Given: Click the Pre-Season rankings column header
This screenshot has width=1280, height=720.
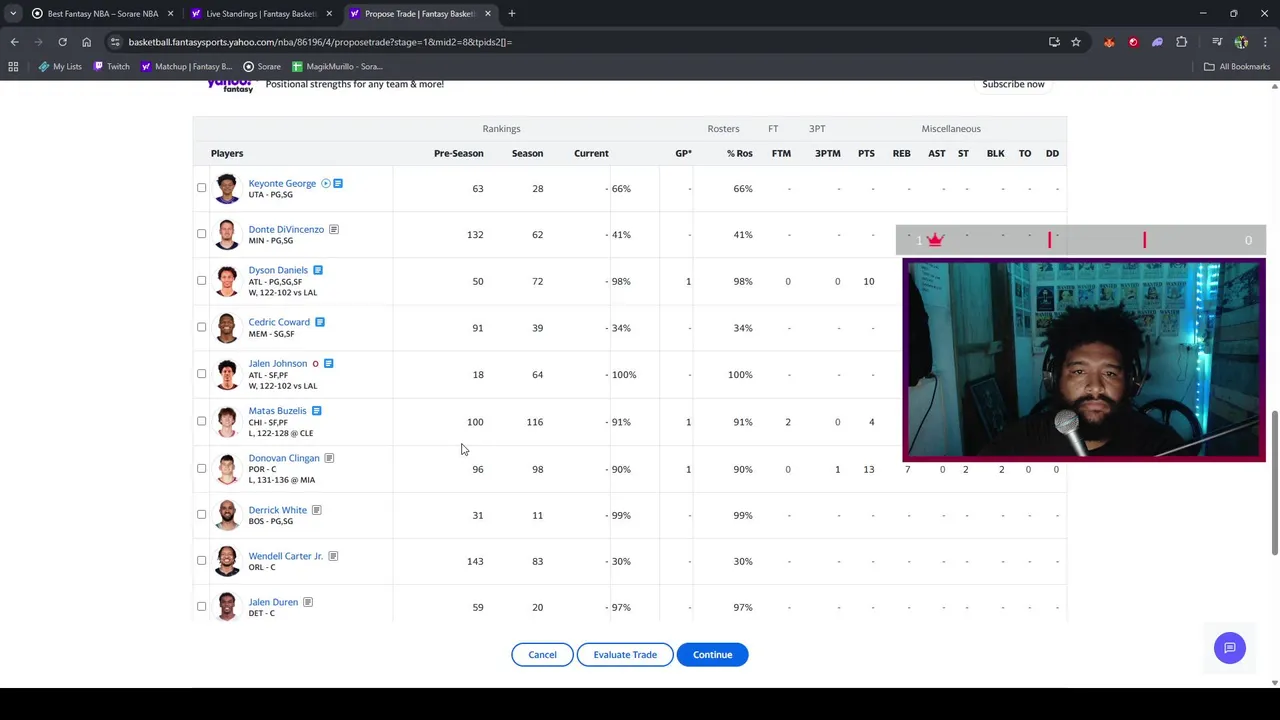Looking at the screenshot, I should click(458, 154).
